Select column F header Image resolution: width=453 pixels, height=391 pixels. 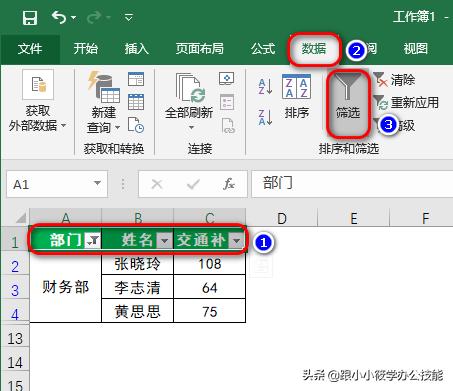pyautogui.click(x=422, y=218)
